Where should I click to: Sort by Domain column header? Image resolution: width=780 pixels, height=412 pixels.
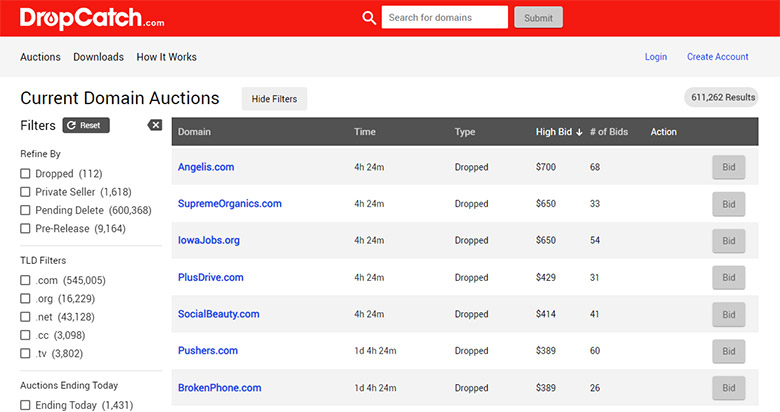click(195, 132)
